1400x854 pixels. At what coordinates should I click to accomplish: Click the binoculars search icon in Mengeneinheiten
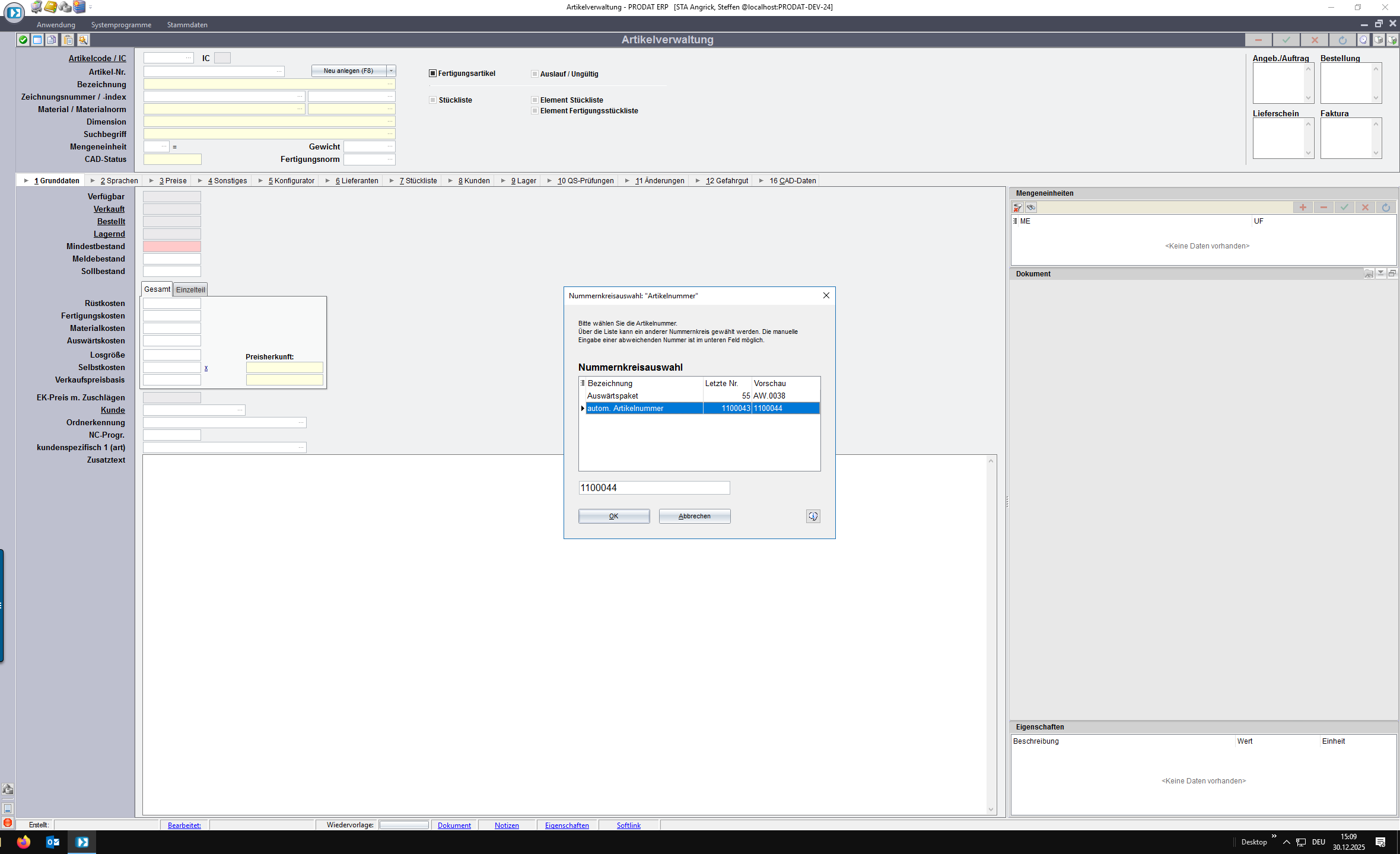click(x=1031, y=208)
